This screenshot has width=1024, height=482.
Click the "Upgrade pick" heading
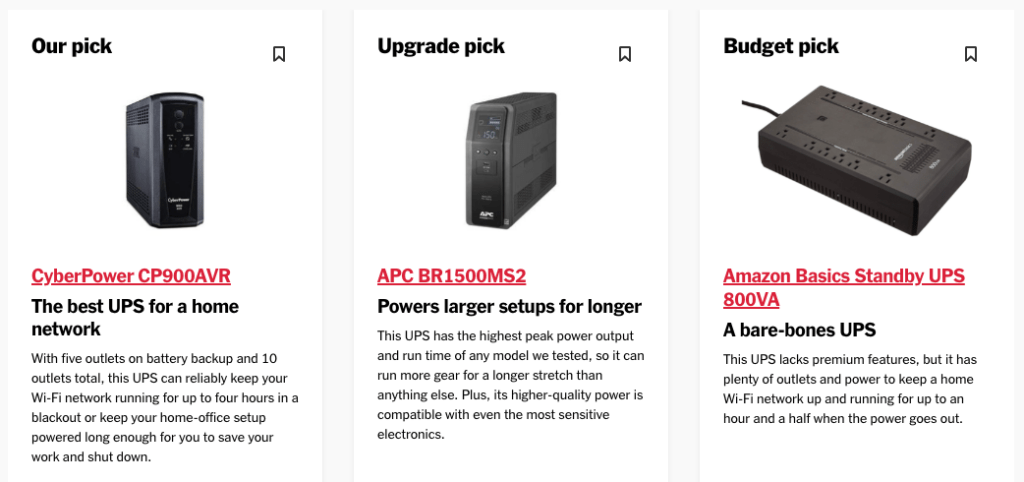[441, 46]
